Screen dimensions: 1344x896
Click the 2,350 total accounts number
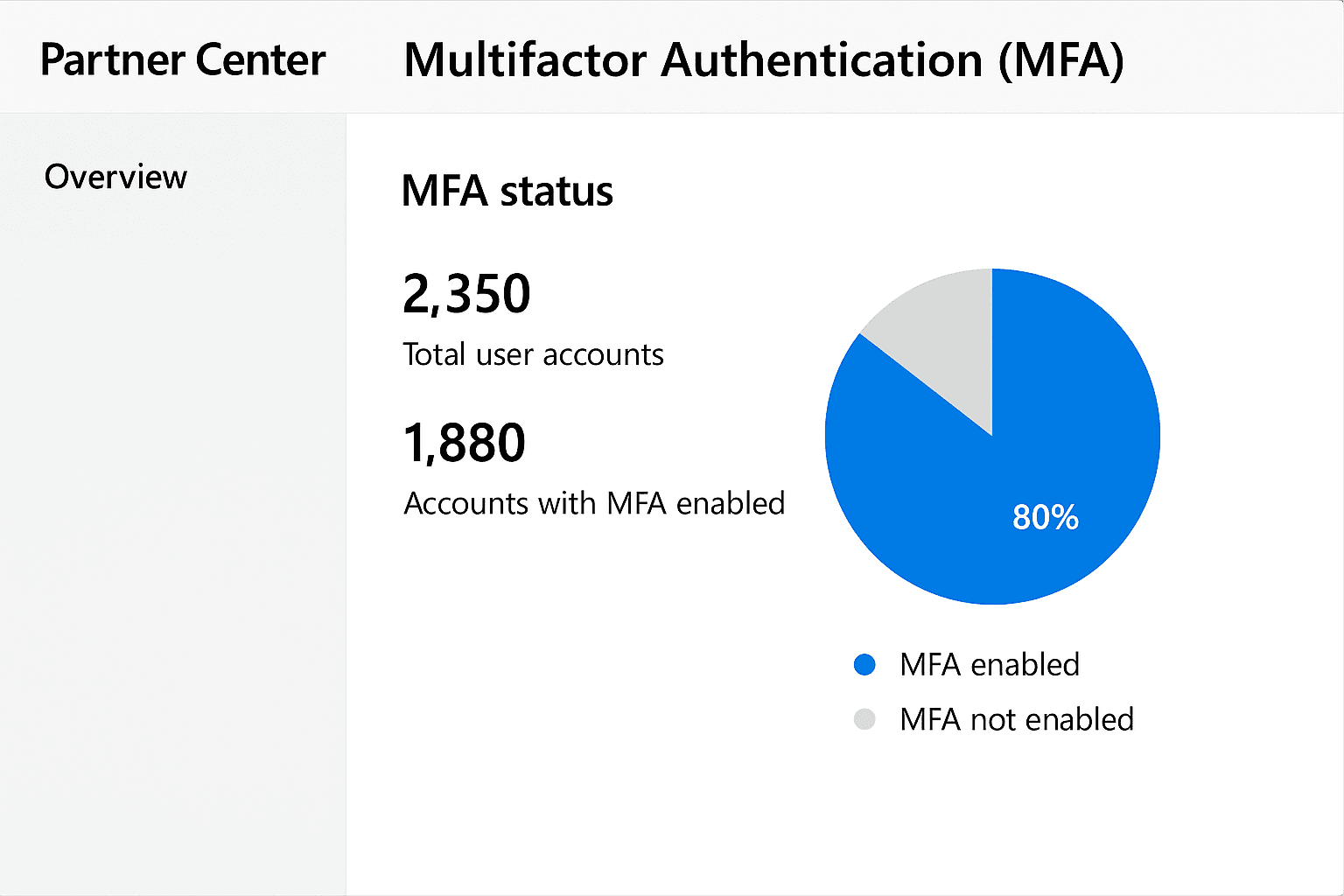(466, 293)
